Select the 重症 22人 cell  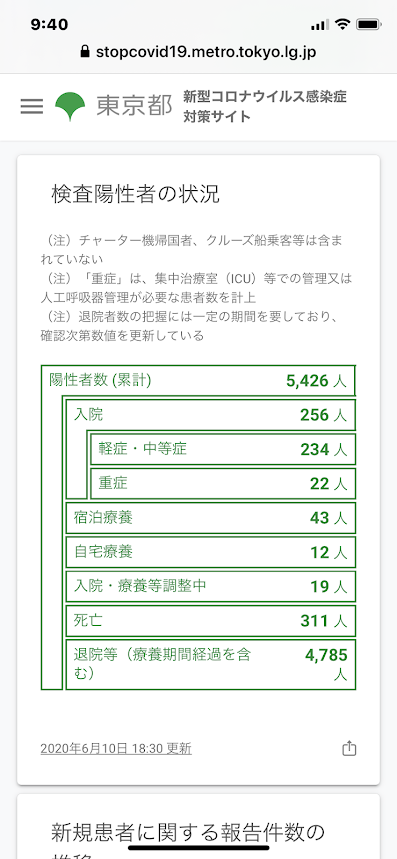223,483
